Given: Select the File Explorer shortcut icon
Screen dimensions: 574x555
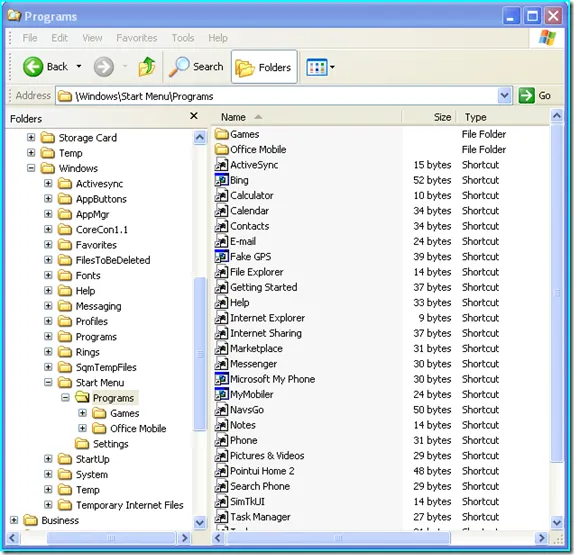Looking at the screenshot, I should [x=221, y=272].
